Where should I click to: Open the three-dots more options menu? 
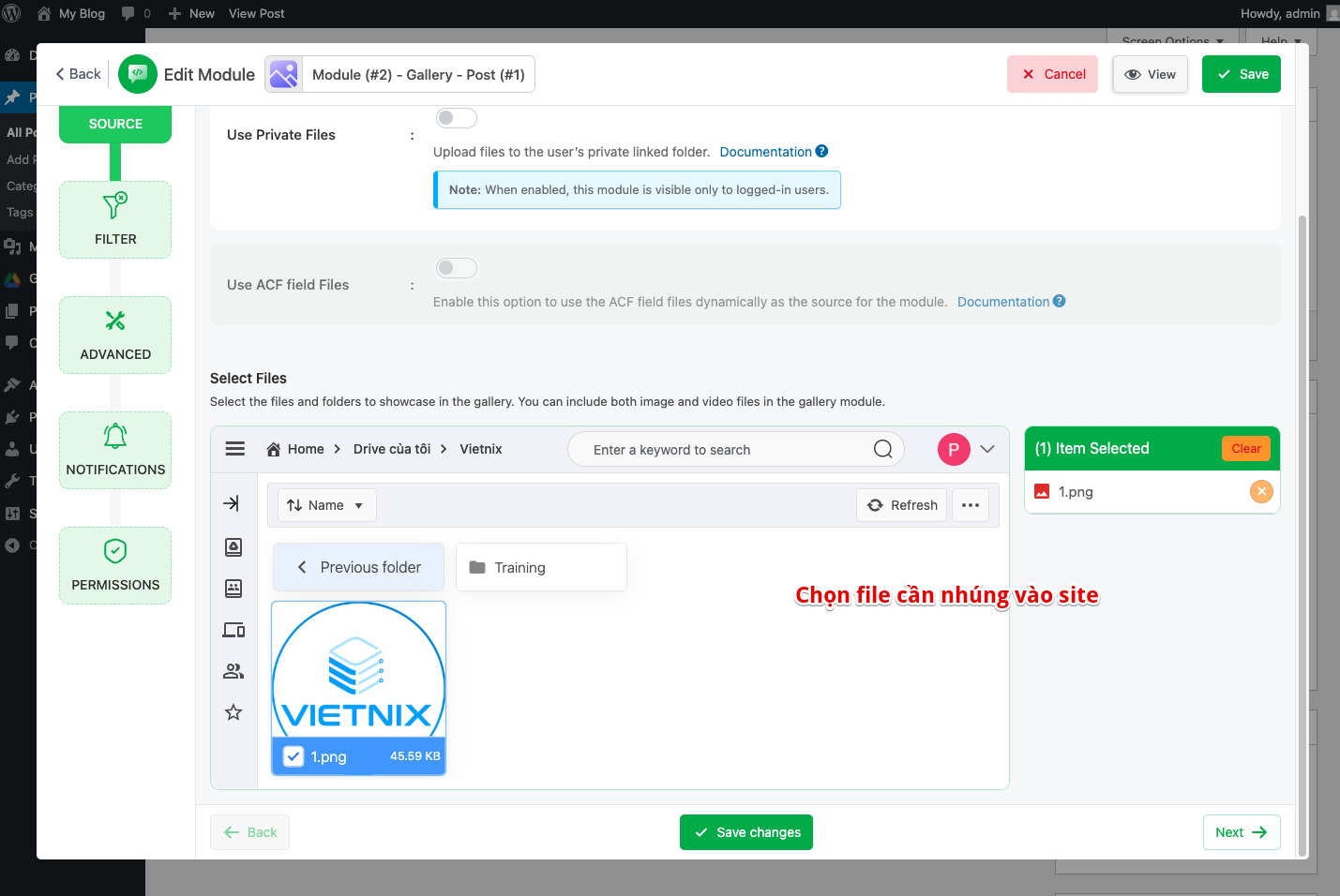(x=971, y=505)
